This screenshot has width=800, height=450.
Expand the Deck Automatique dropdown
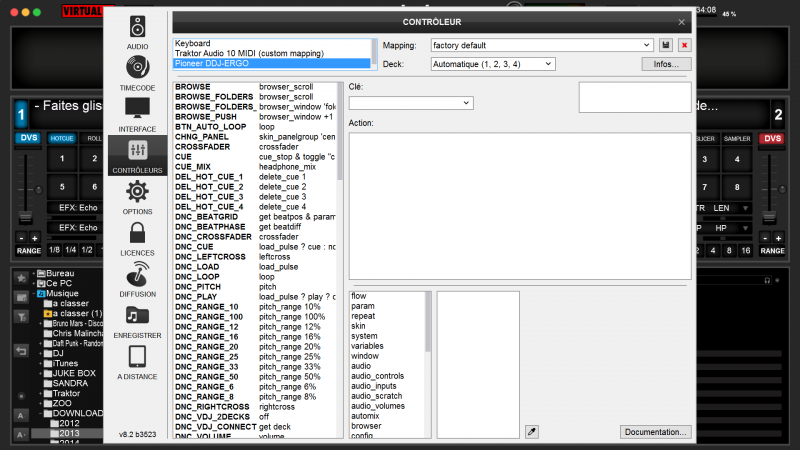(491, 63)
